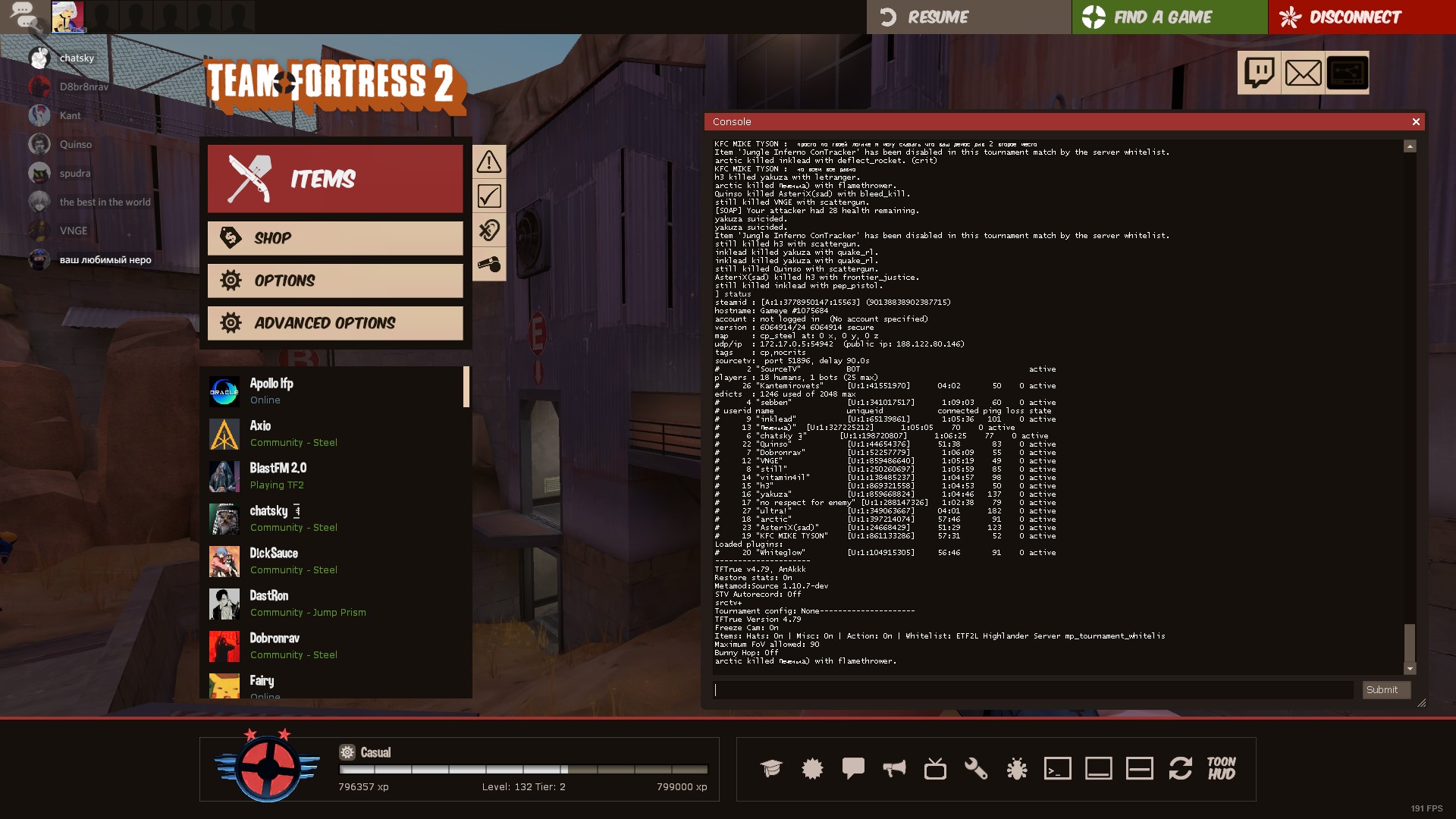This screenshot has width=1456, height=819.
Task: Open the training graduation cap icon
Action: (771, 768)
